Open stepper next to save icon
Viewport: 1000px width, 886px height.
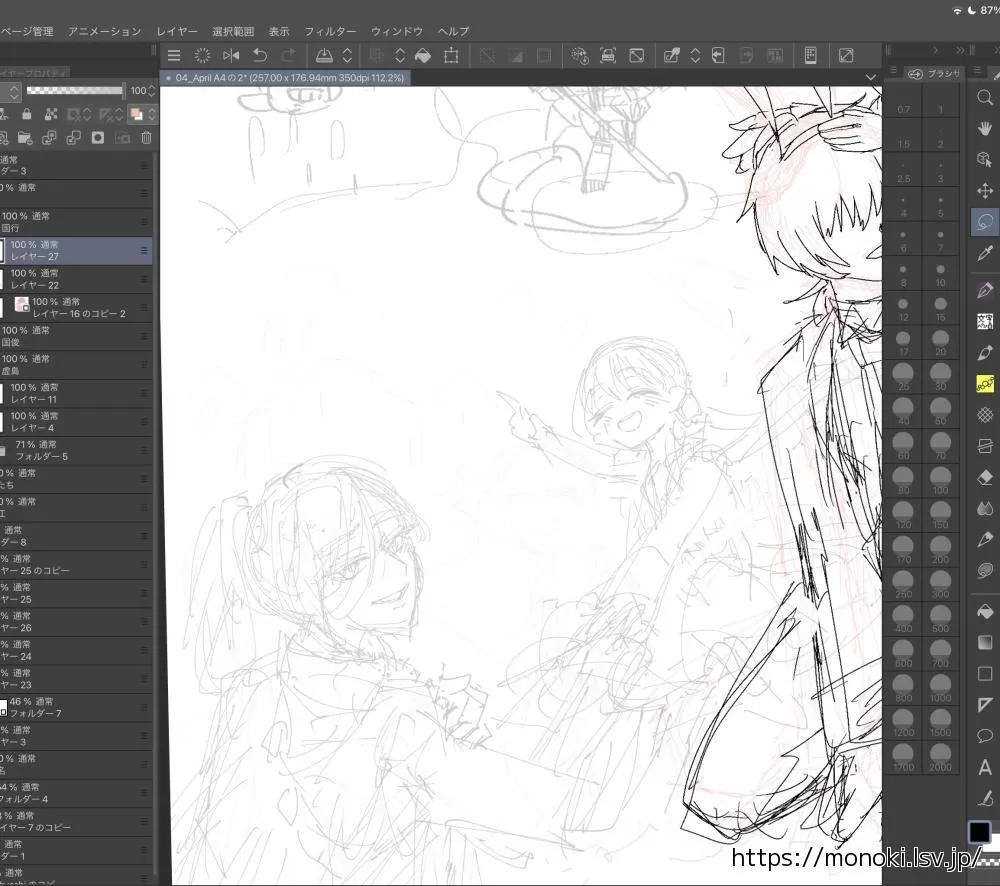[347, 55]
